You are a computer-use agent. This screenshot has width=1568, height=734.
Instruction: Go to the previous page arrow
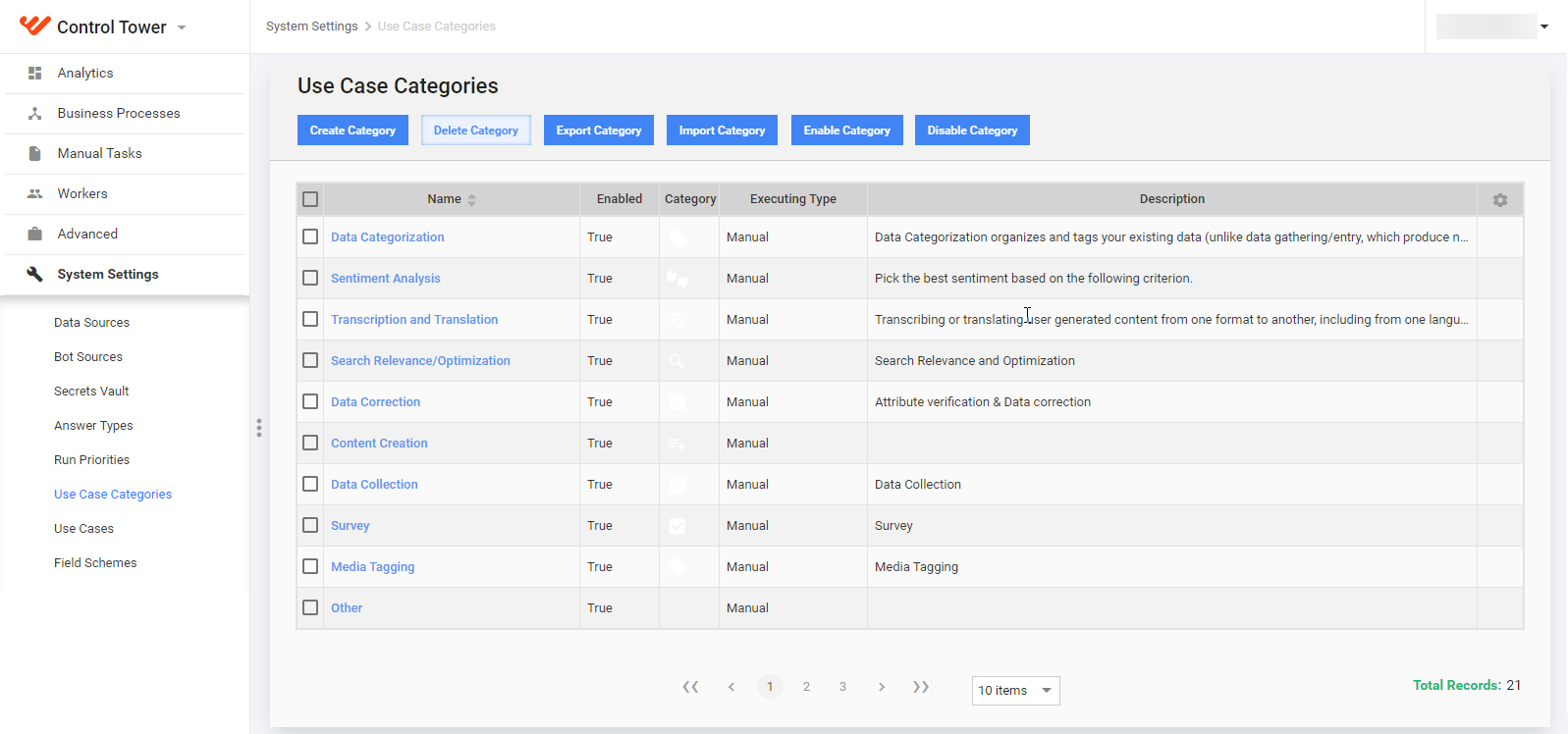click(731, 687)
